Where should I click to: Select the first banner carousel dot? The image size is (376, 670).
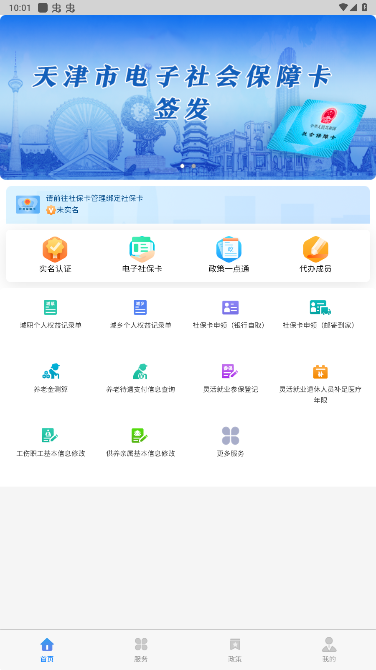pyautogui.click(x=182, y=166)
